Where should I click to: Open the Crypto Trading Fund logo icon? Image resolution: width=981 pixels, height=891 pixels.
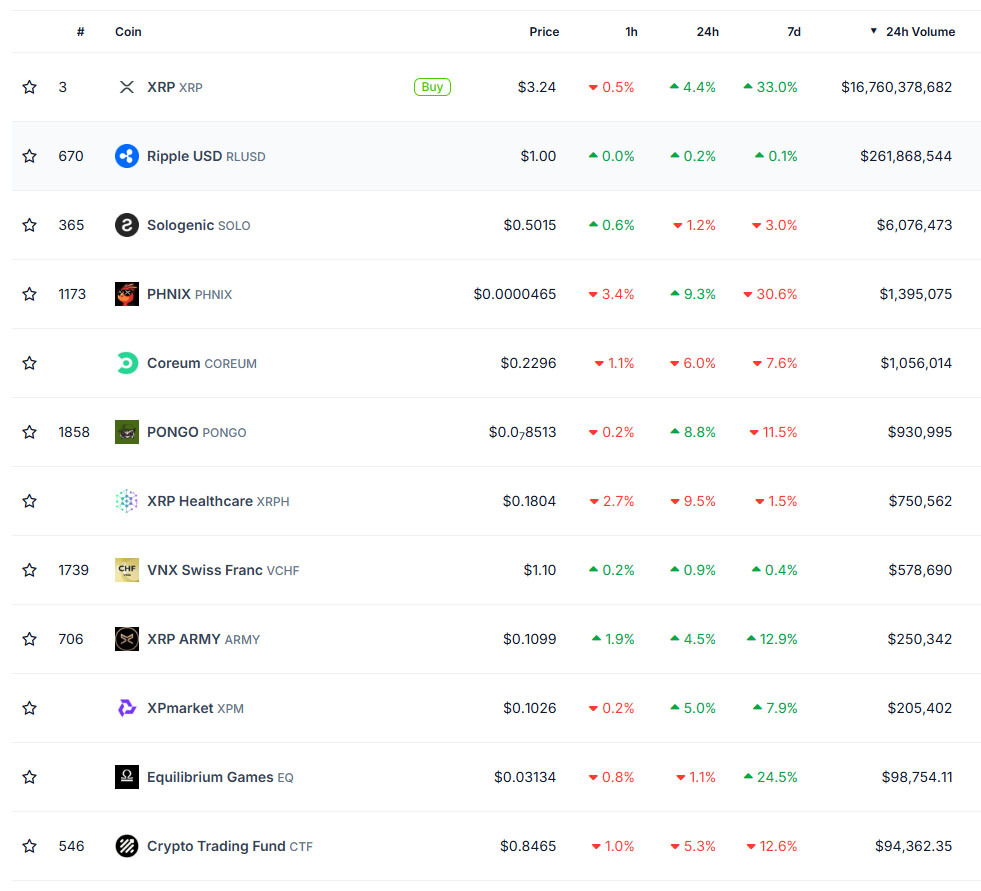pos(127,846)
